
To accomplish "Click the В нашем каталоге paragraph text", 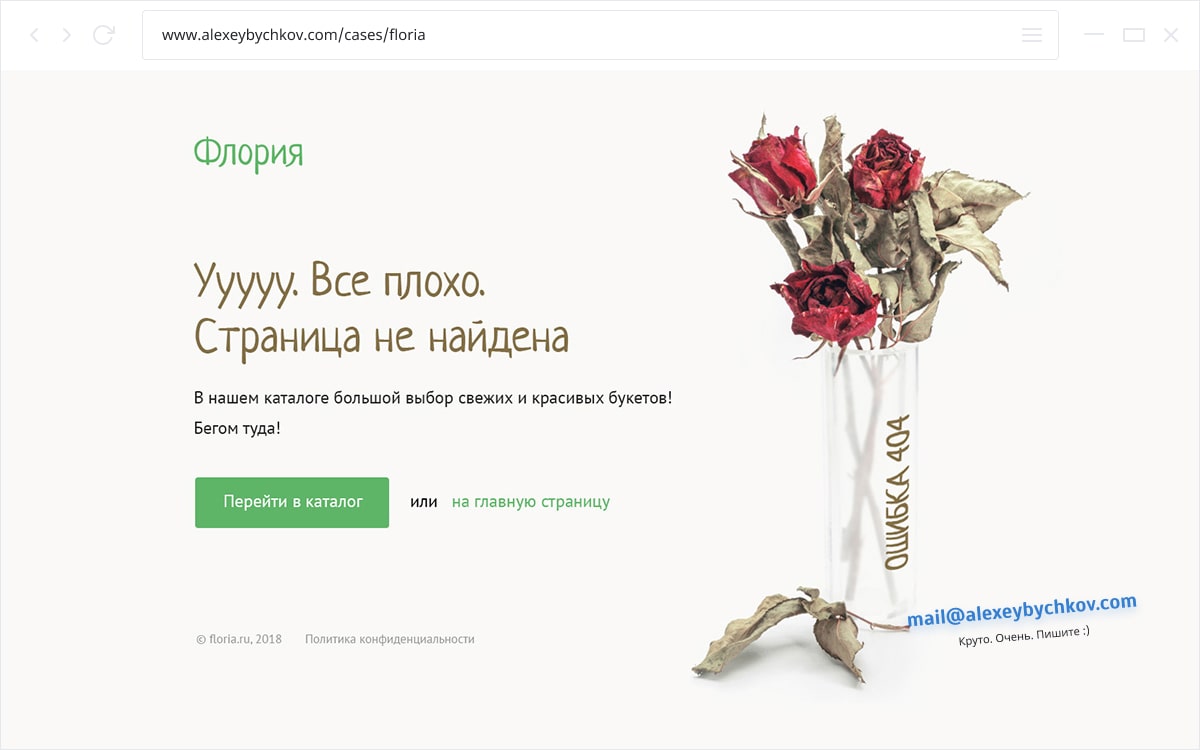I will 432,398.
